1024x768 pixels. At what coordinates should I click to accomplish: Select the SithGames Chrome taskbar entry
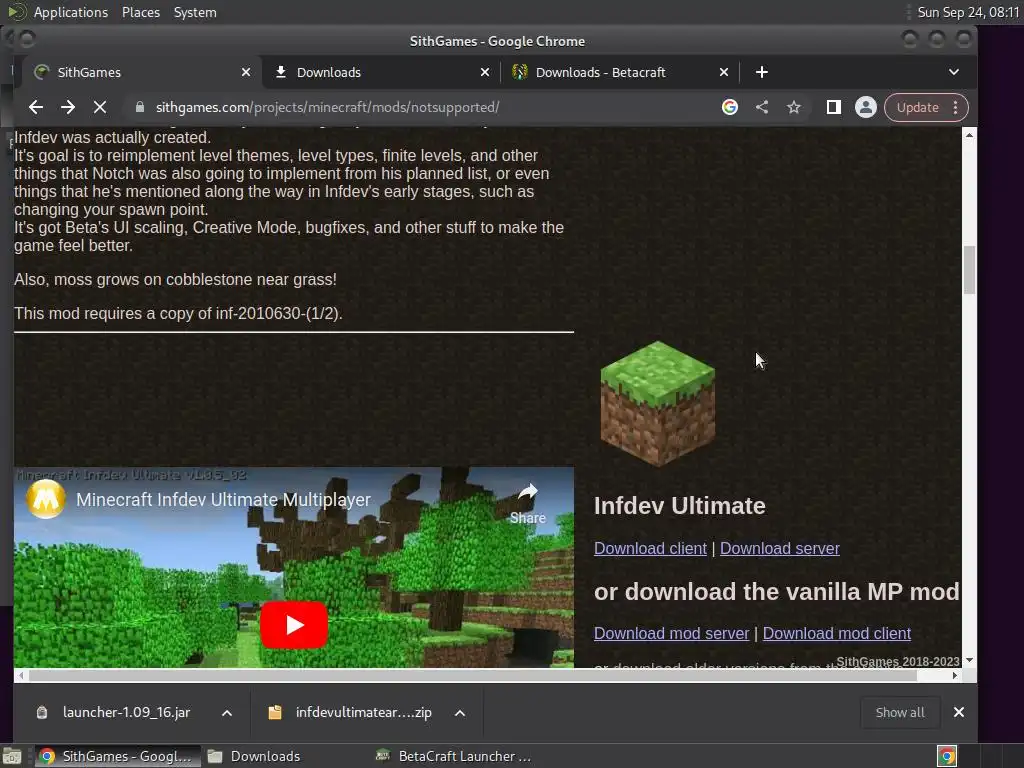pyautogui.click(x=118, y=756)
